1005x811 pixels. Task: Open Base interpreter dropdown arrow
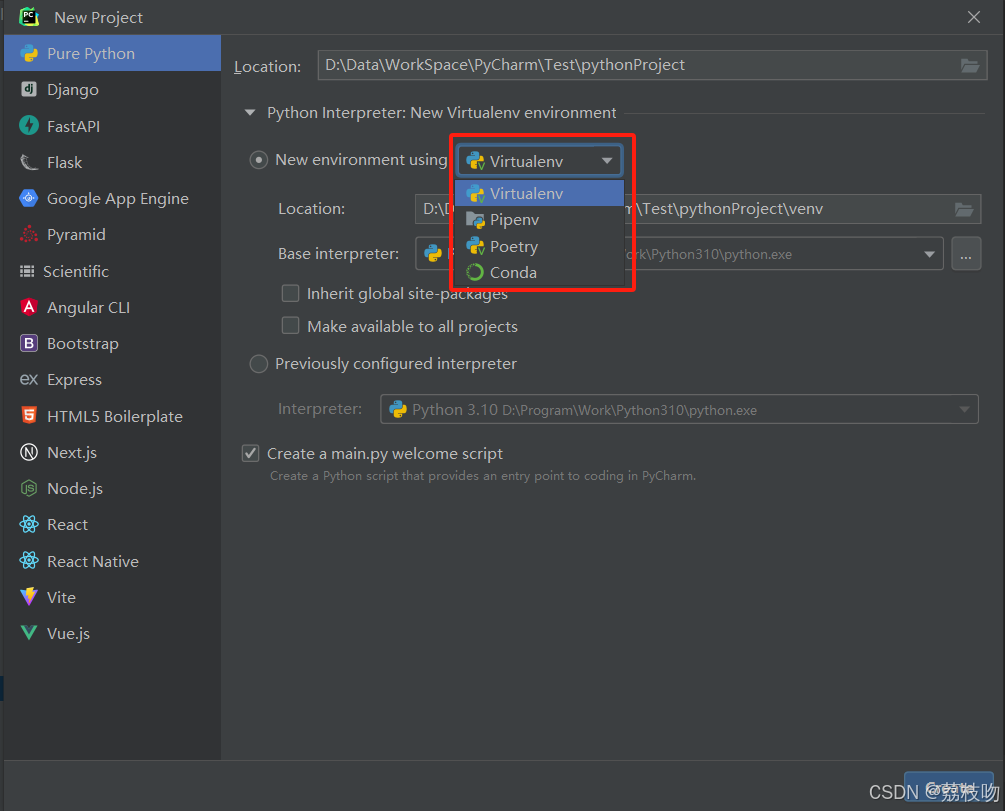(x=929, y=255)
